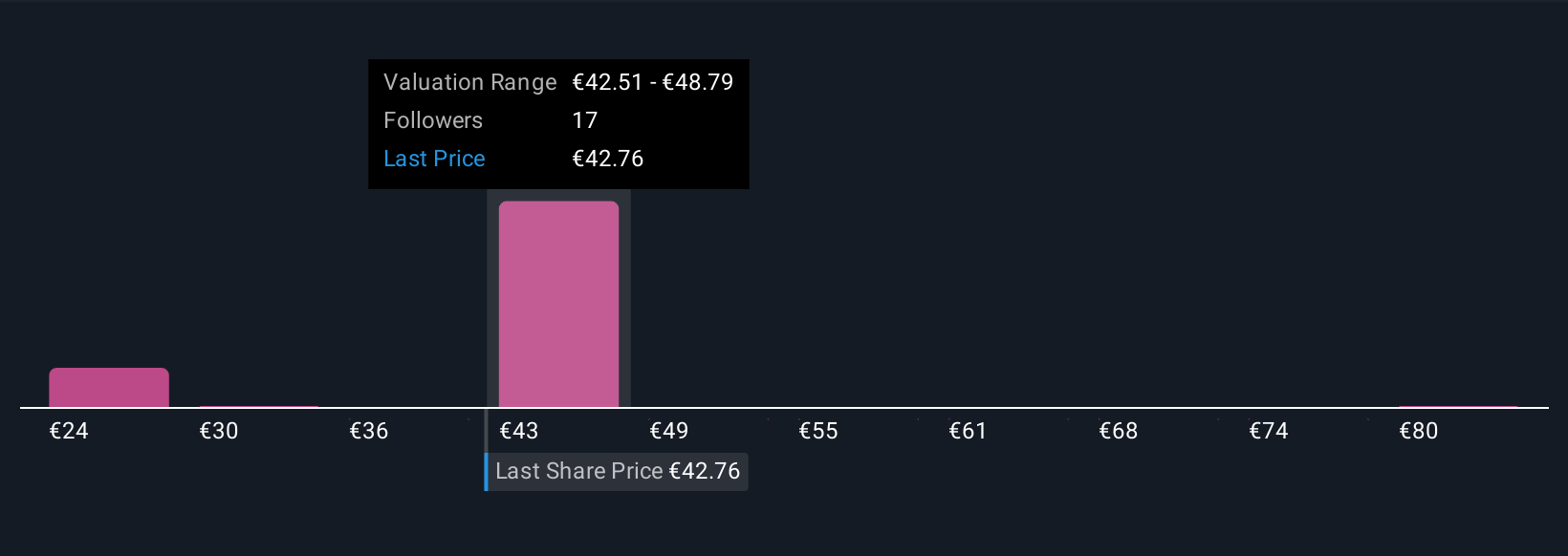The image size is (1568, 556).
Task: Select the short pink bar at €24
Action: (109, 388)
